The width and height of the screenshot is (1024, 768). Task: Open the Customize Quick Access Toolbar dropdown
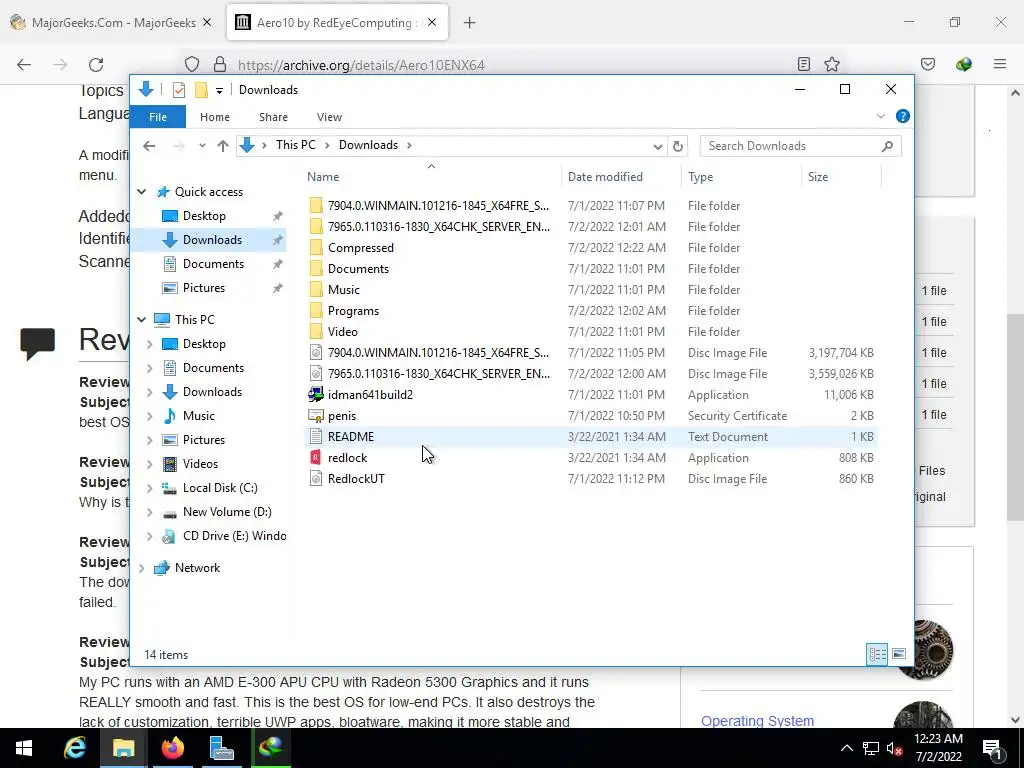[x=219, y=90]
